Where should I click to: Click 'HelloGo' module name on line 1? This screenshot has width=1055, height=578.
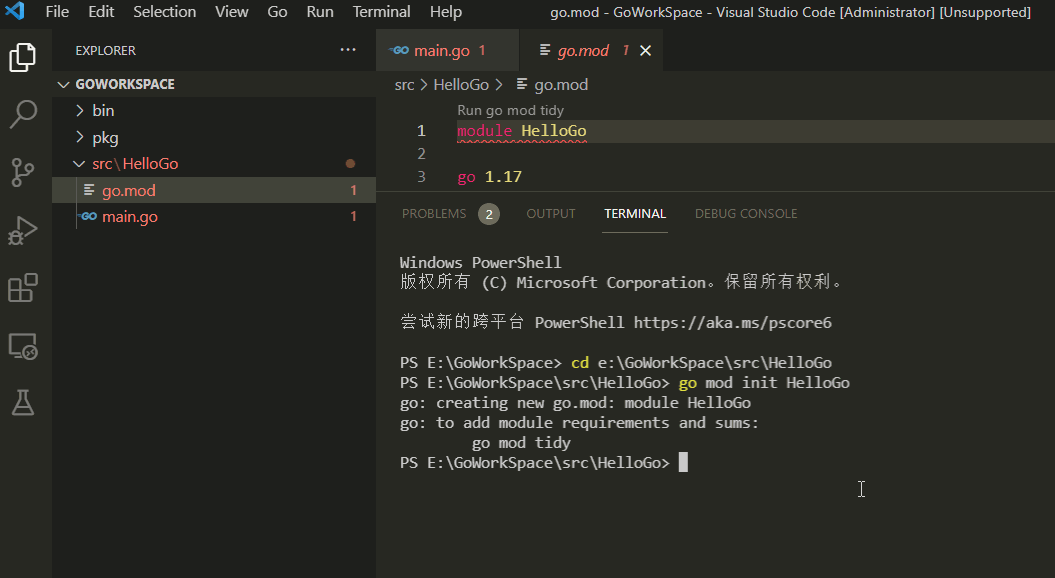tap(554, 131)
